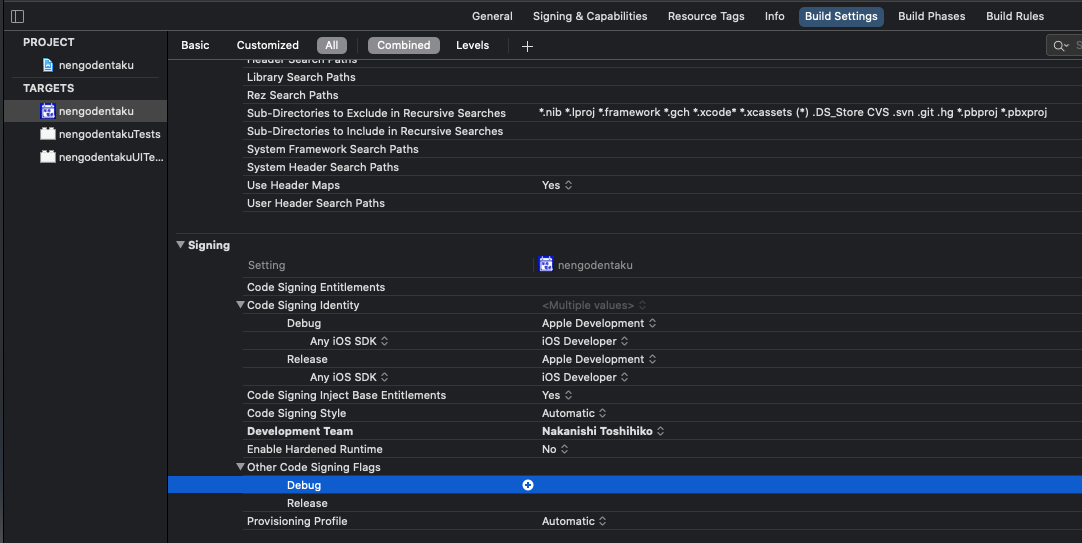The height and width of the screenshot is (543, 1082).
Task: Show Basic build settings
Action: pyautogui.click(x=195, y=45)
